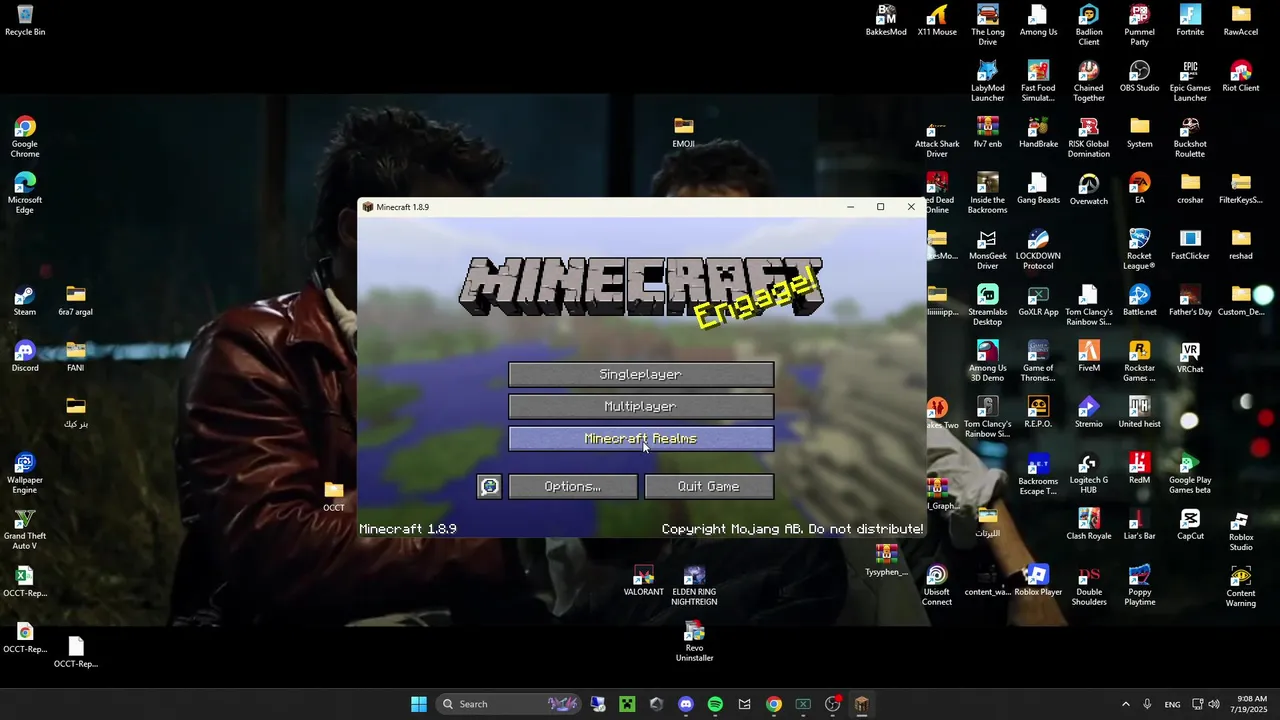Select the FiveM desktop shortcut

[x=1089, y=357]
